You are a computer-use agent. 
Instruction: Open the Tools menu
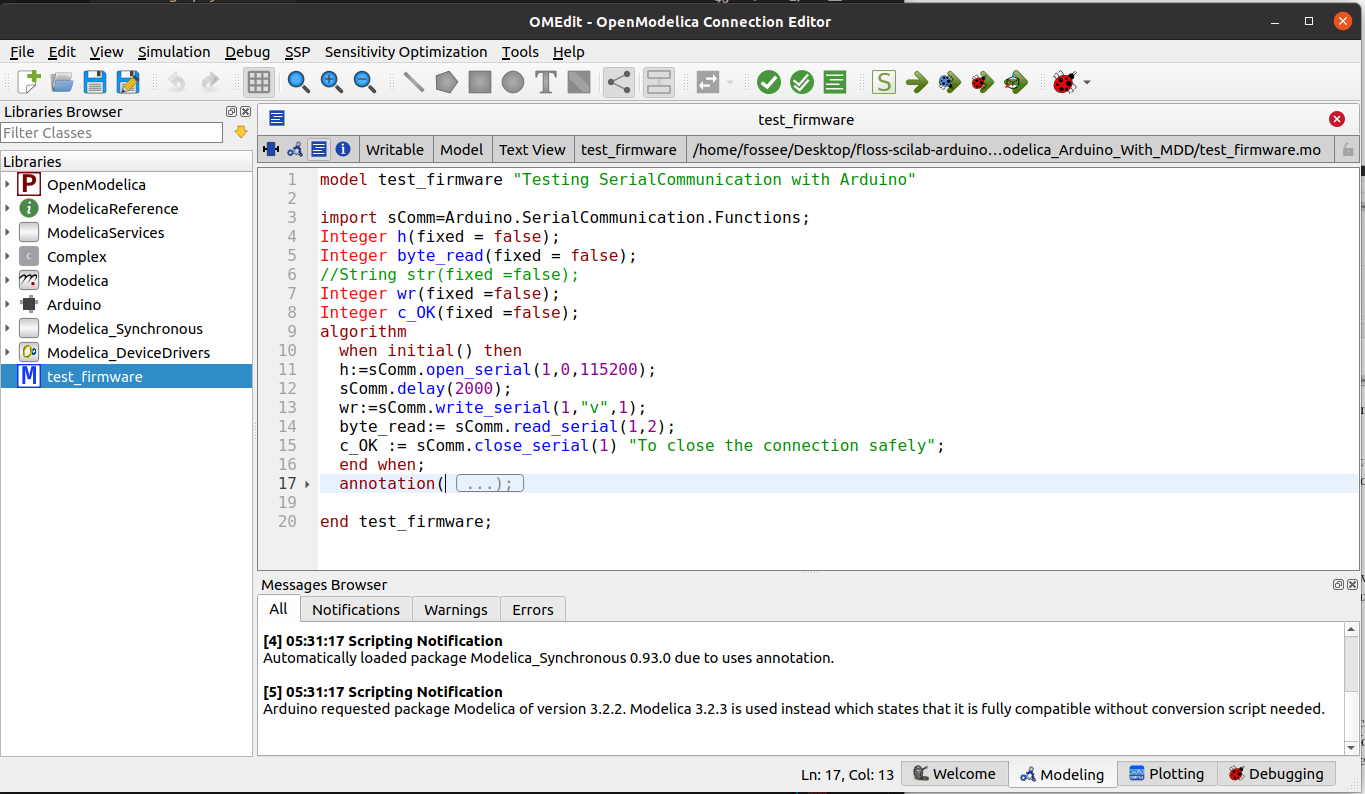click(x=520, y=52)
